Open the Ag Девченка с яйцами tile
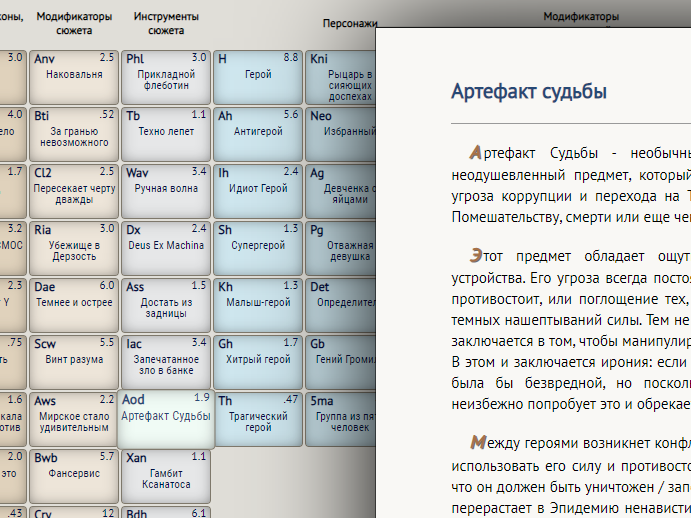The height and width of the screenshot is (518, 691). tap(341, 191)
